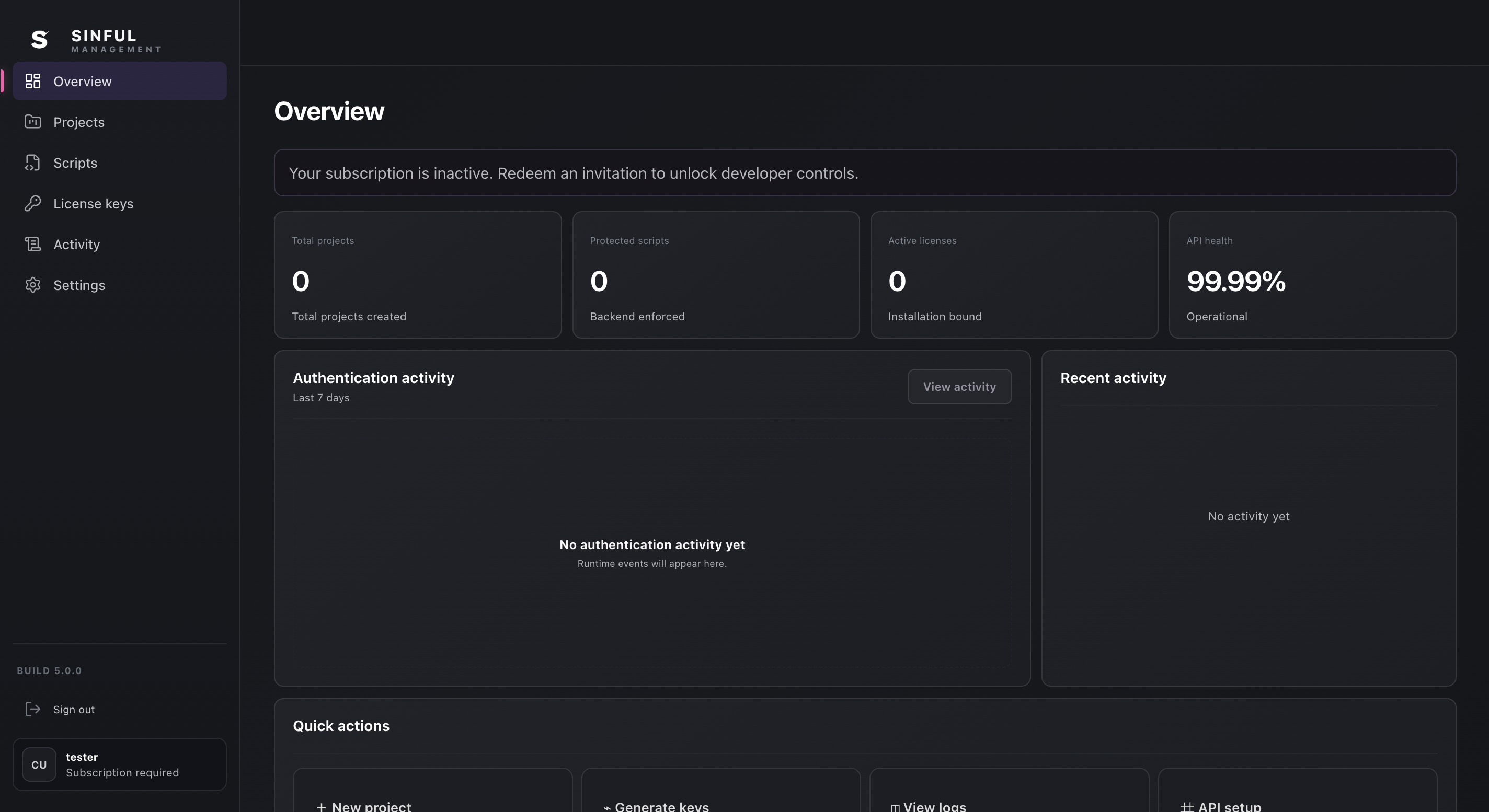Viewport: 1489px width, 812px height.
Task: Click the CU user avatar badge
Action: [x=39, y=764]
